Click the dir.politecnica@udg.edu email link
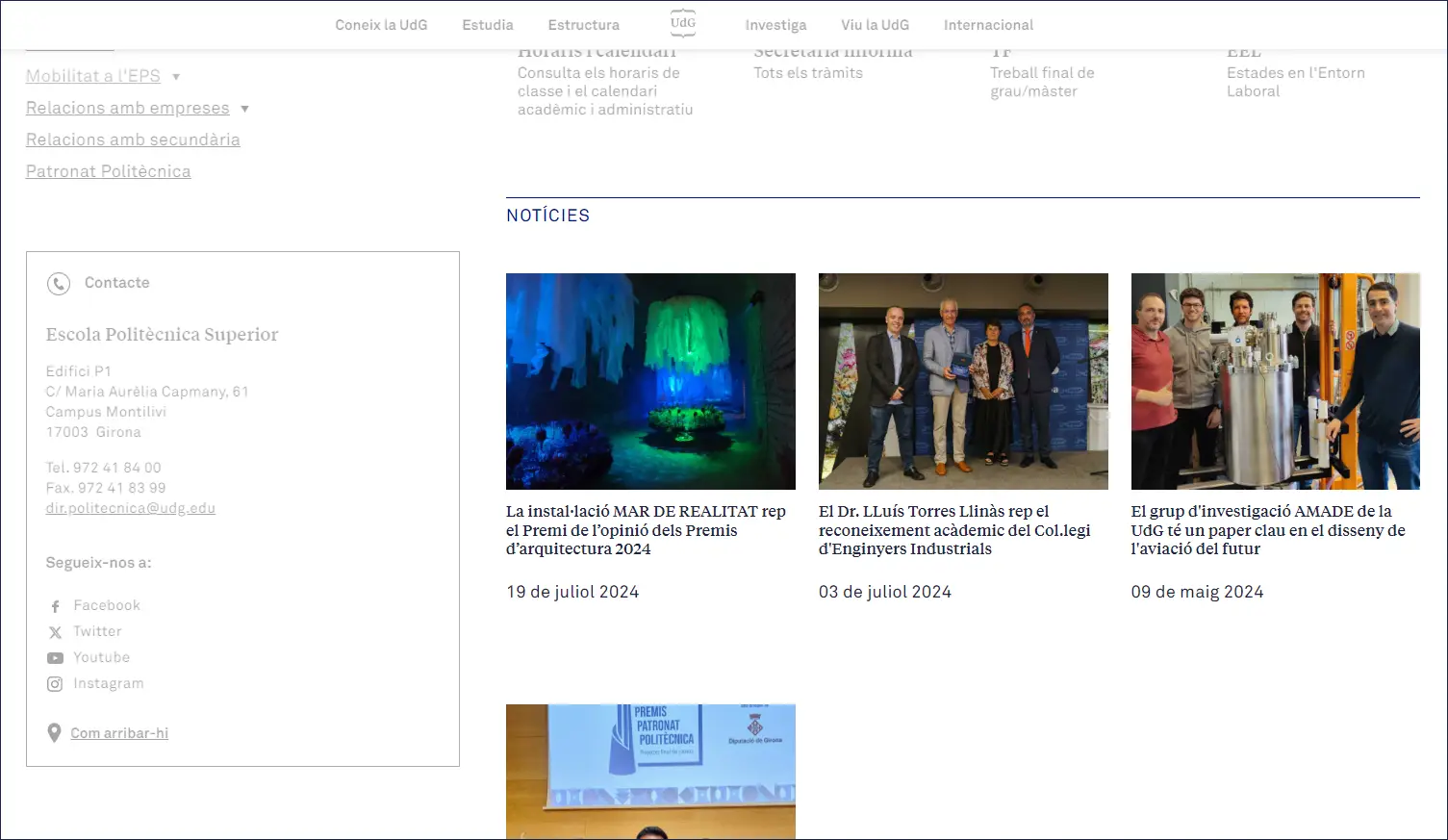The width and height of the screenshot is (1448, 840). (130, 508)
